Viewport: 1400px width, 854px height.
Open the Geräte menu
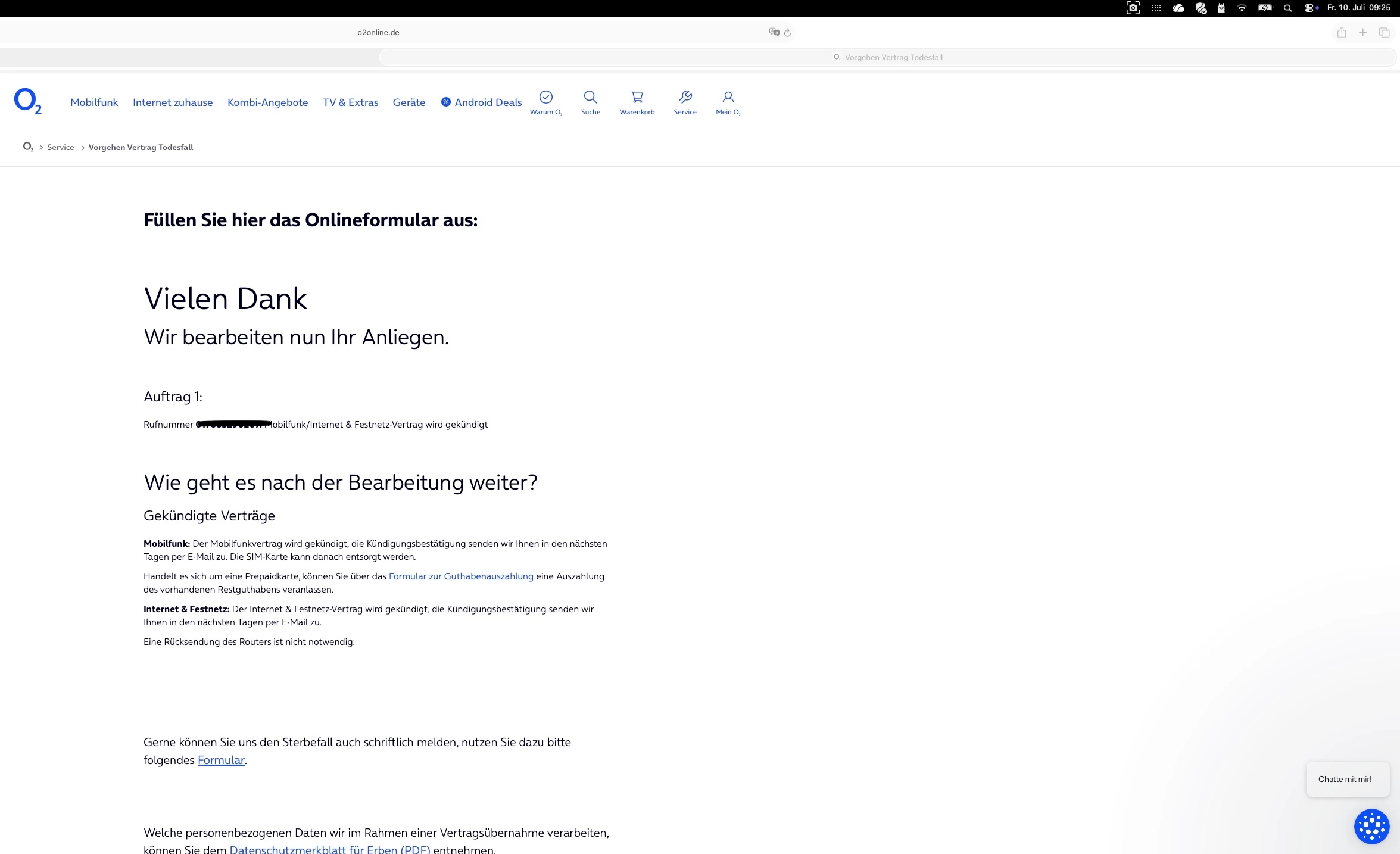tap(409, 102)
